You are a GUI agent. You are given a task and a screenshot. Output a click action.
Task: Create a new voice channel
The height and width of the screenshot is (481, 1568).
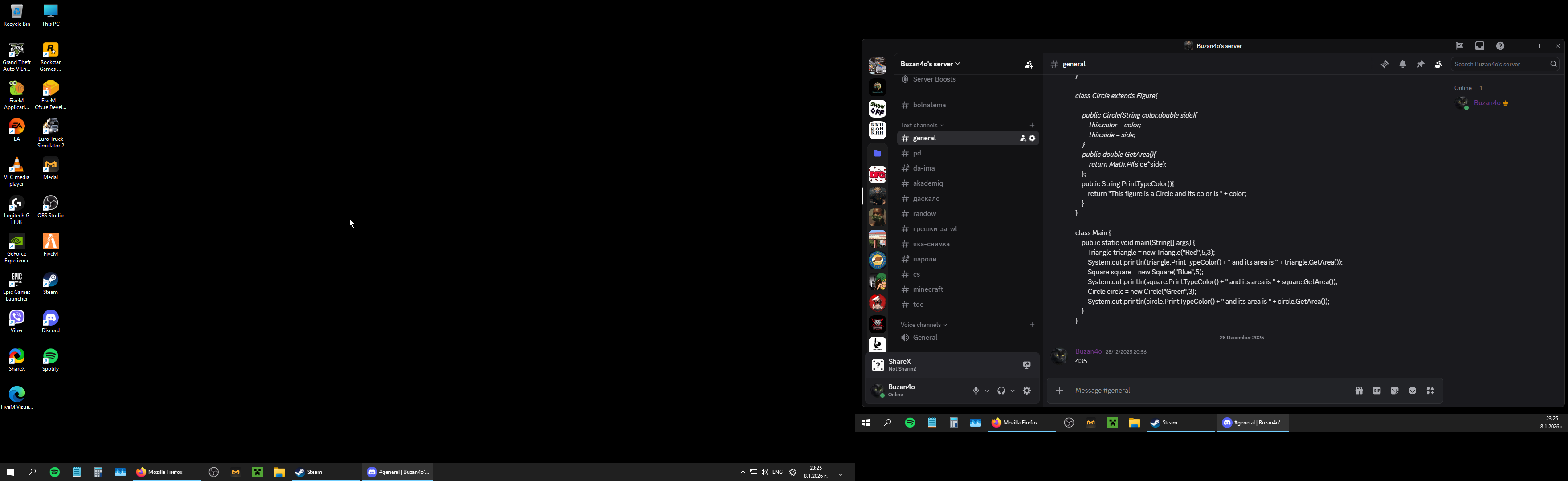tap(1033, 325)
